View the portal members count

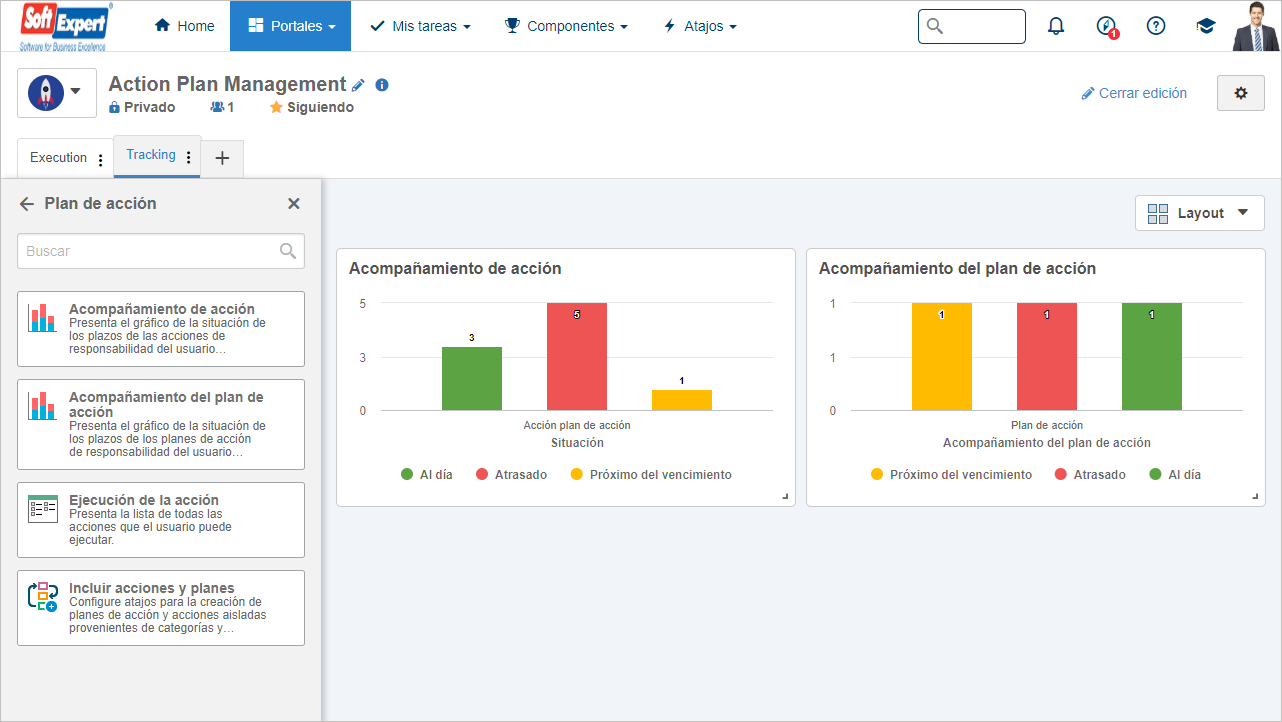click(x=222, y=107)
